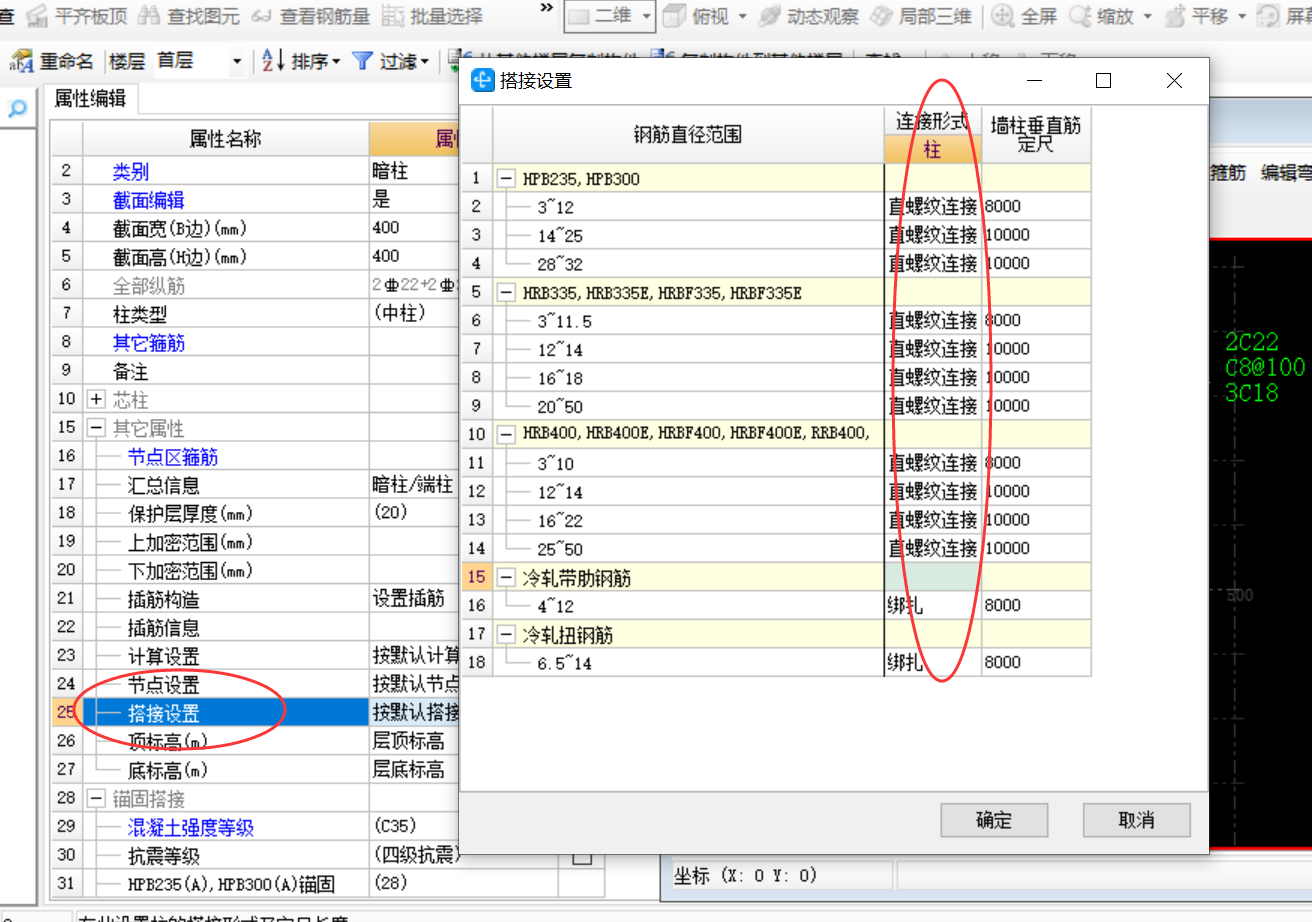Viewport: 1312px width, 922px height.
Task: Click the 查看钢筋量 toolbar icon
Action: pos(262,16)
